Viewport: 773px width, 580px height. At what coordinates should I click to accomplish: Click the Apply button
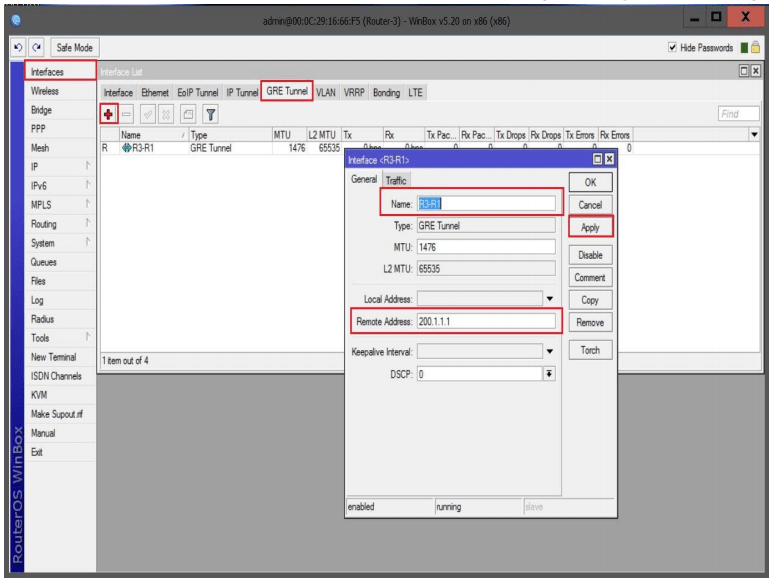590,228
